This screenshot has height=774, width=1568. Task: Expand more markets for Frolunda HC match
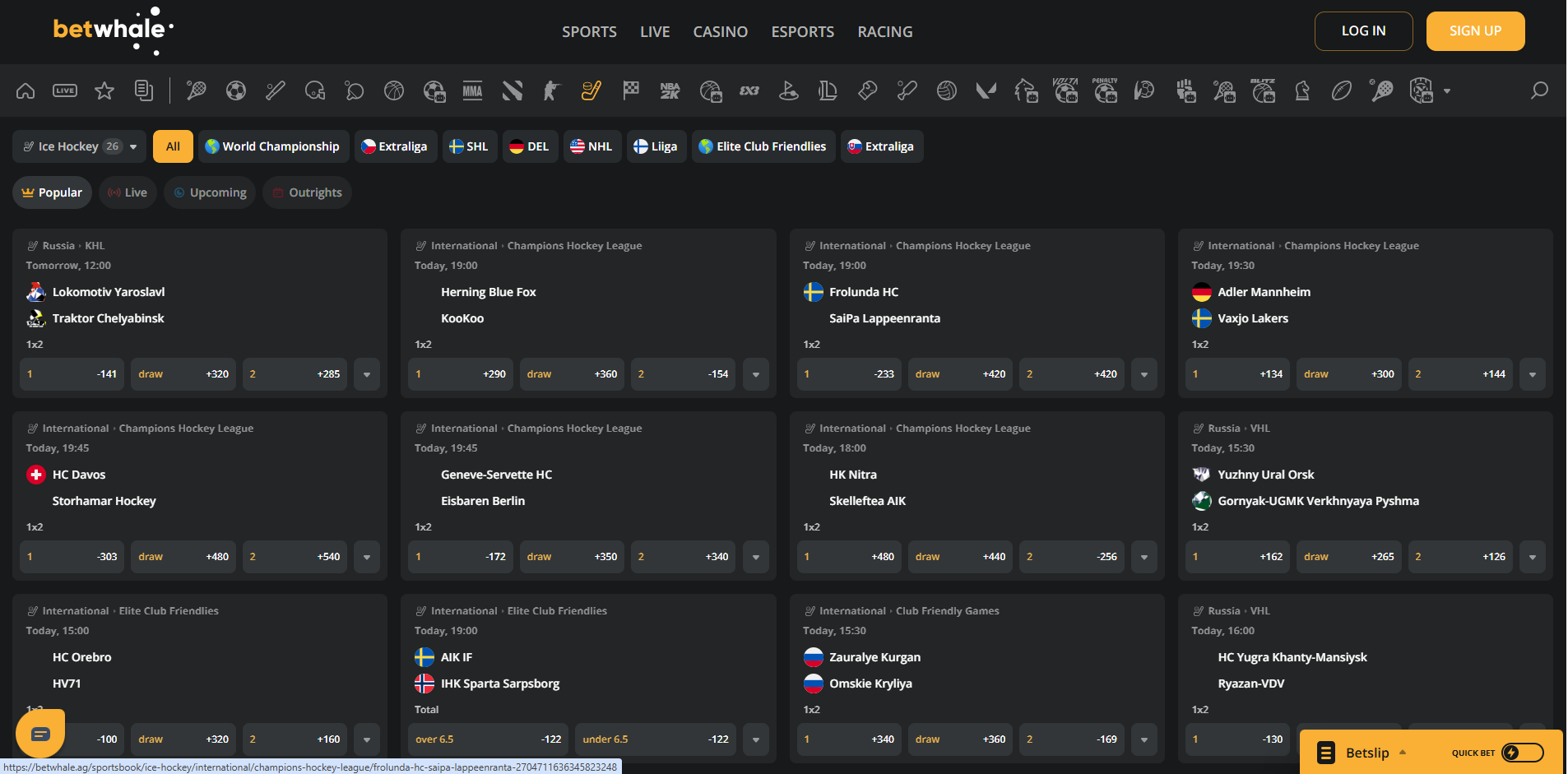click(x=1144, y=374)
